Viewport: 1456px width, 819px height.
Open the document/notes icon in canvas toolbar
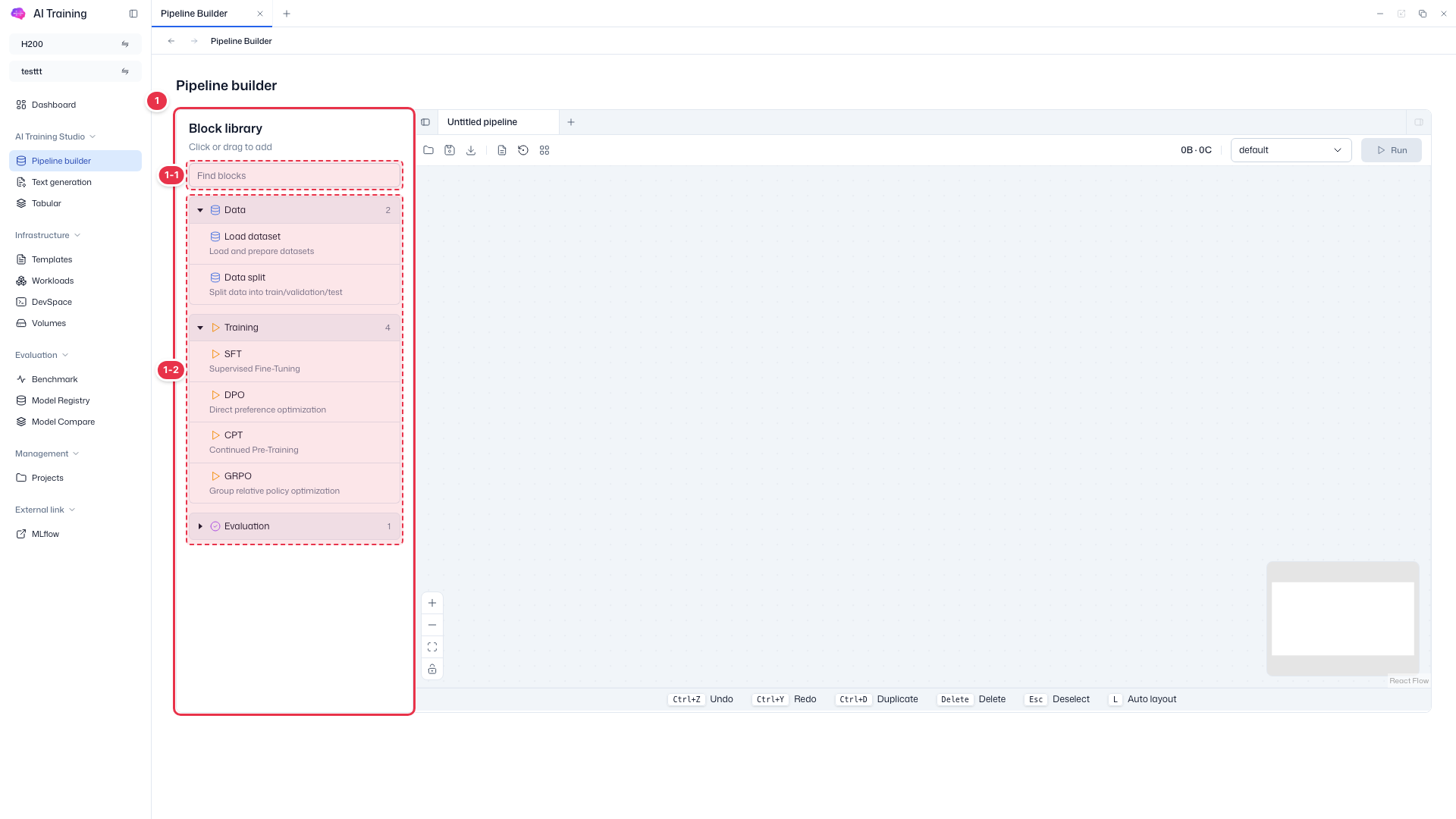point(502,150)
